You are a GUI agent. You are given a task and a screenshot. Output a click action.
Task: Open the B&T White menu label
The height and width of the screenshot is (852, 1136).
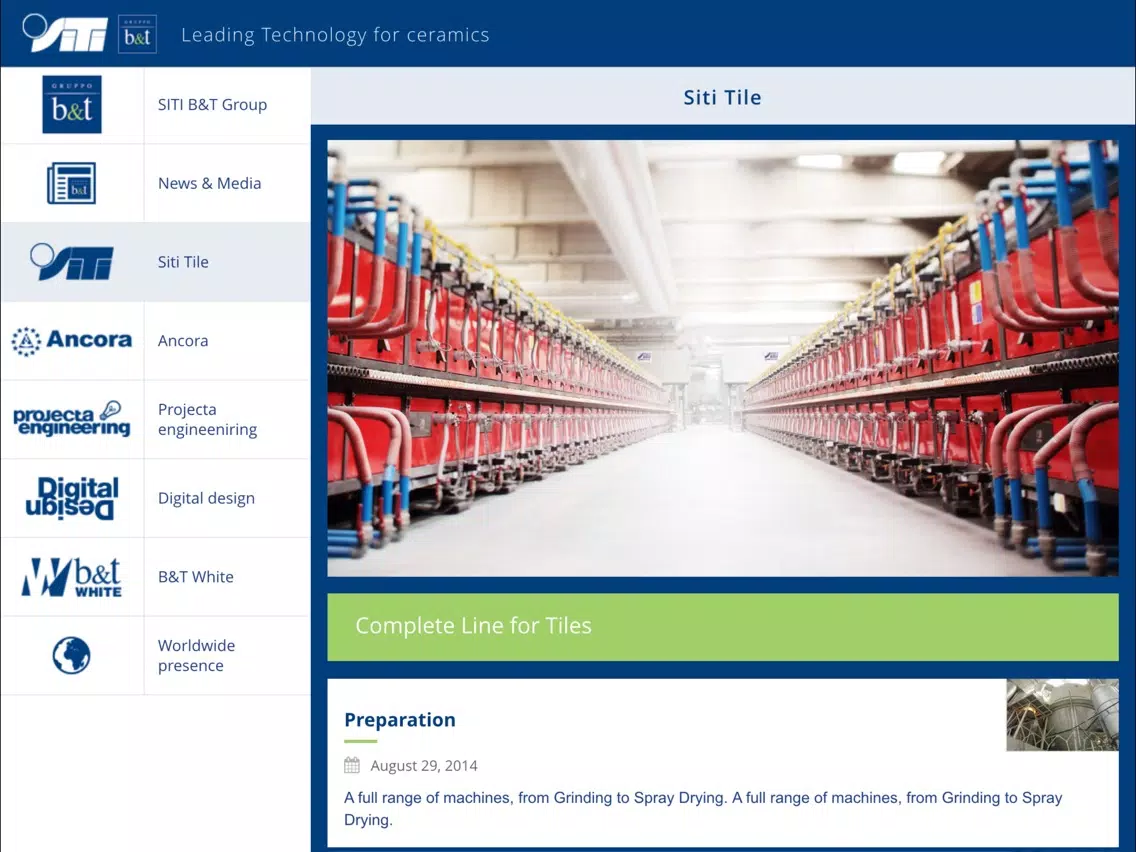pos(196,577)
